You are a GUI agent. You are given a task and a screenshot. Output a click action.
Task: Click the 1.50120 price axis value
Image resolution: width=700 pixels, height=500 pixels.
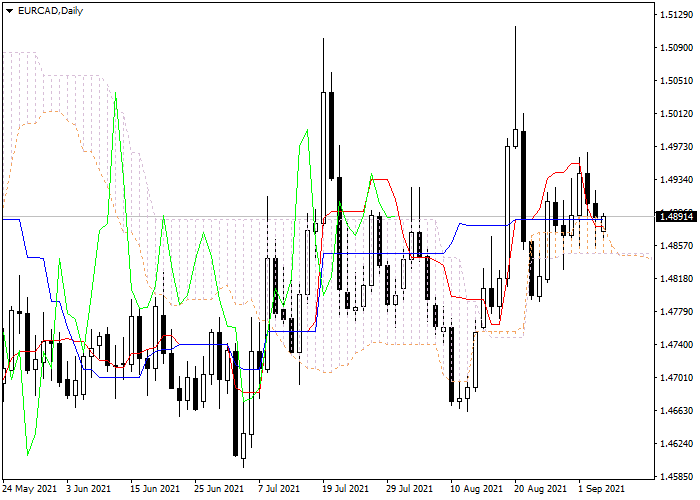676,114
